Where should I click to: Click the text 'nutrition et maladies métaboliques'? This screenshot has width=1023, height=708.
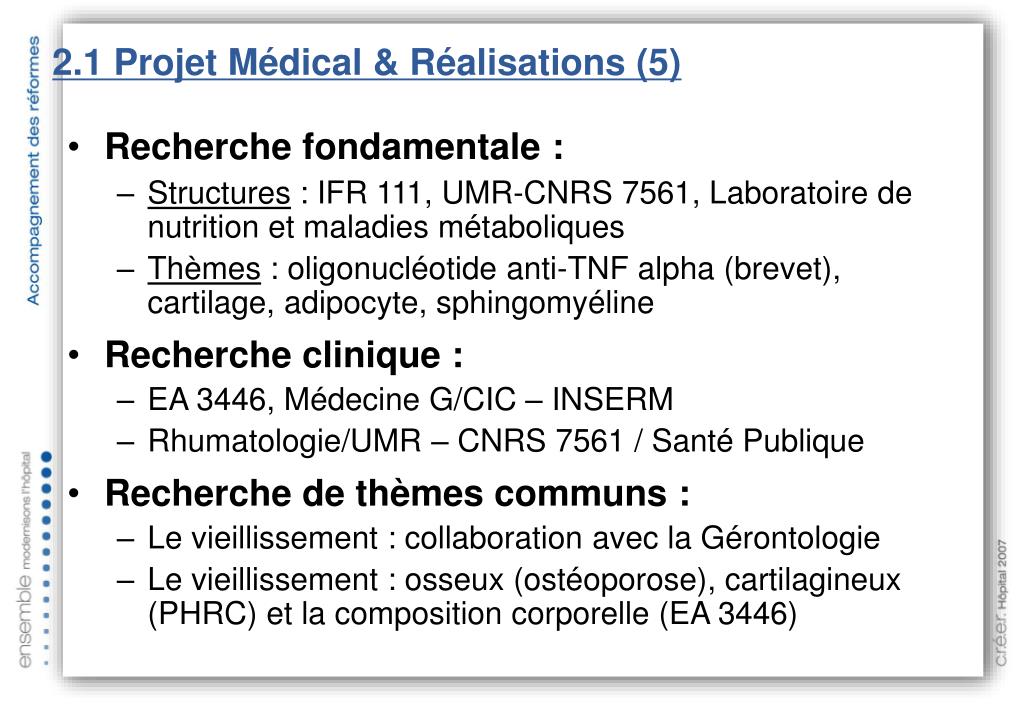coord(386,227)
